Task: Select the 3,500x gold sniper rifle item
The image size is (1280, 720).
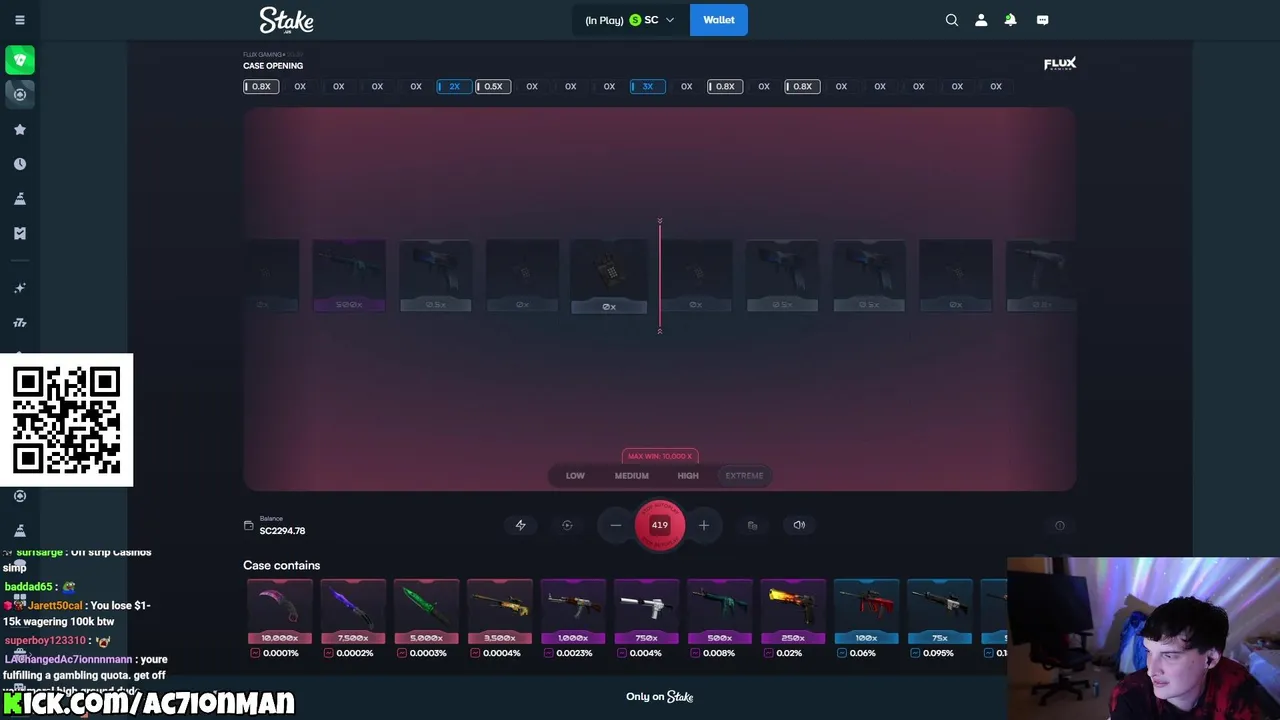Action: pyautogui.click(x=500, y=611)
